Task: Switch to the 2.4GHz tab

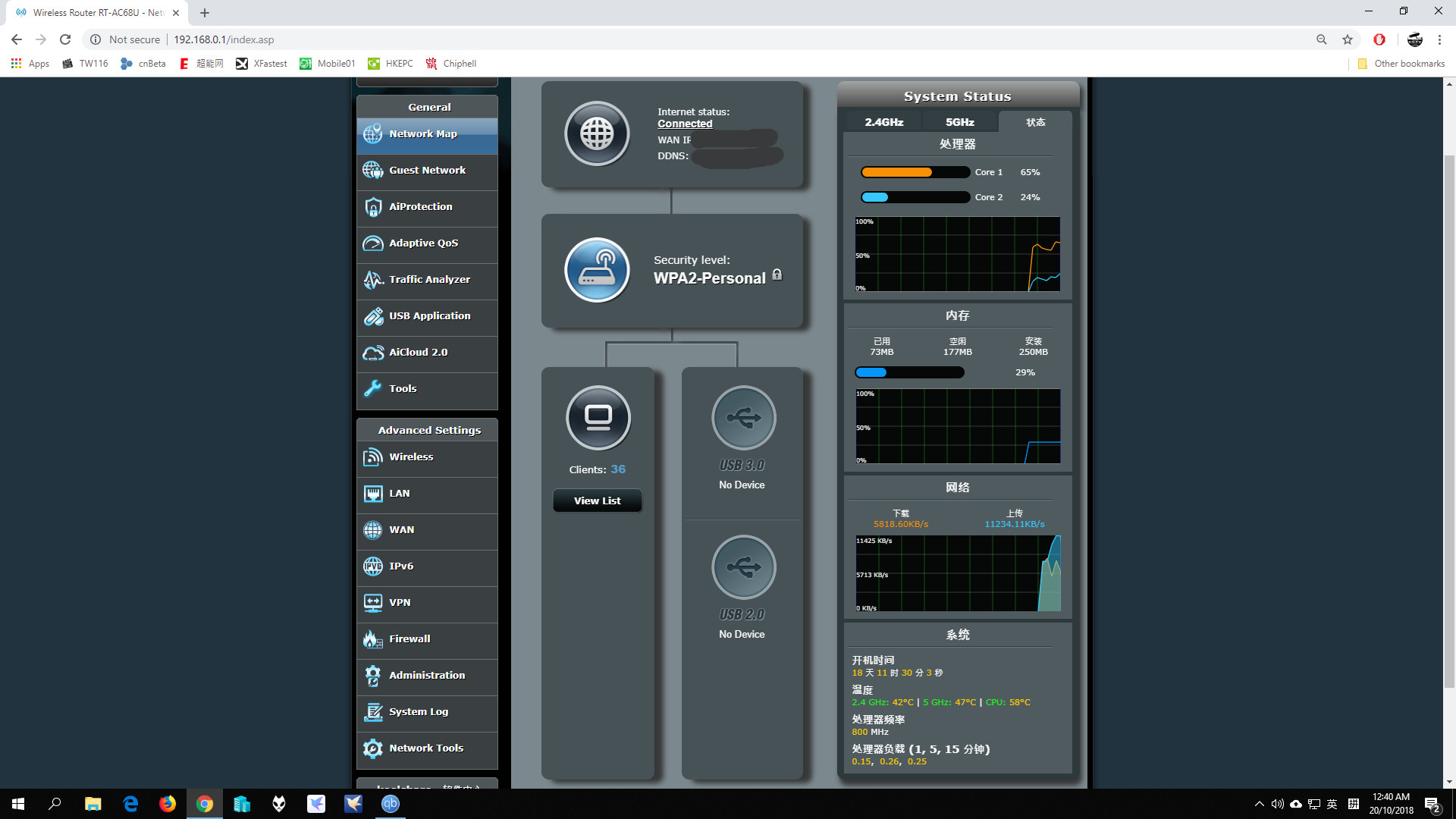Action: tap(883, 122)
